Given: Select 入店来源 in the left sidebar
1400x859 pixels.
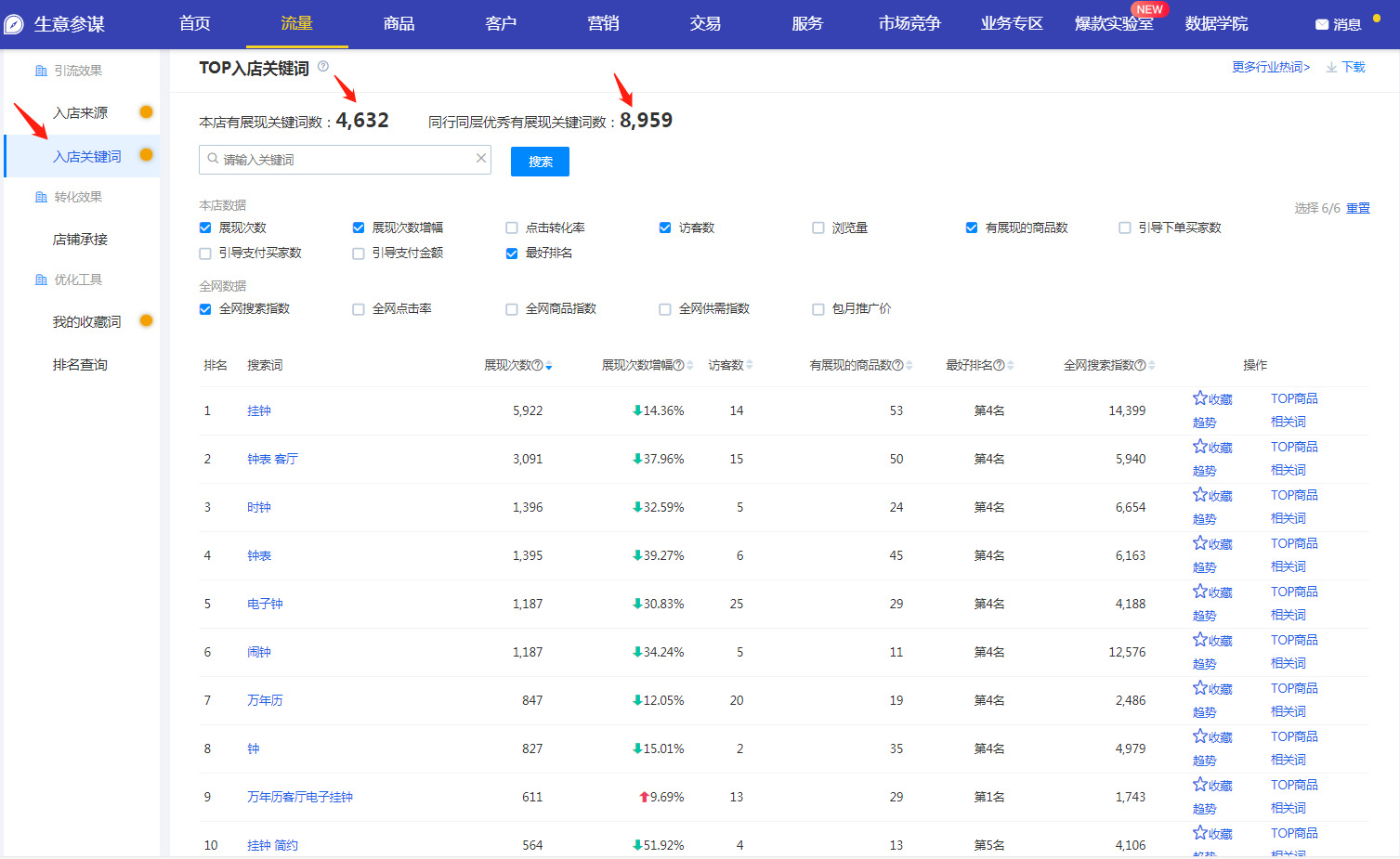Looking at the screenshot, I should pyautogui.click(x=80, y=112).
